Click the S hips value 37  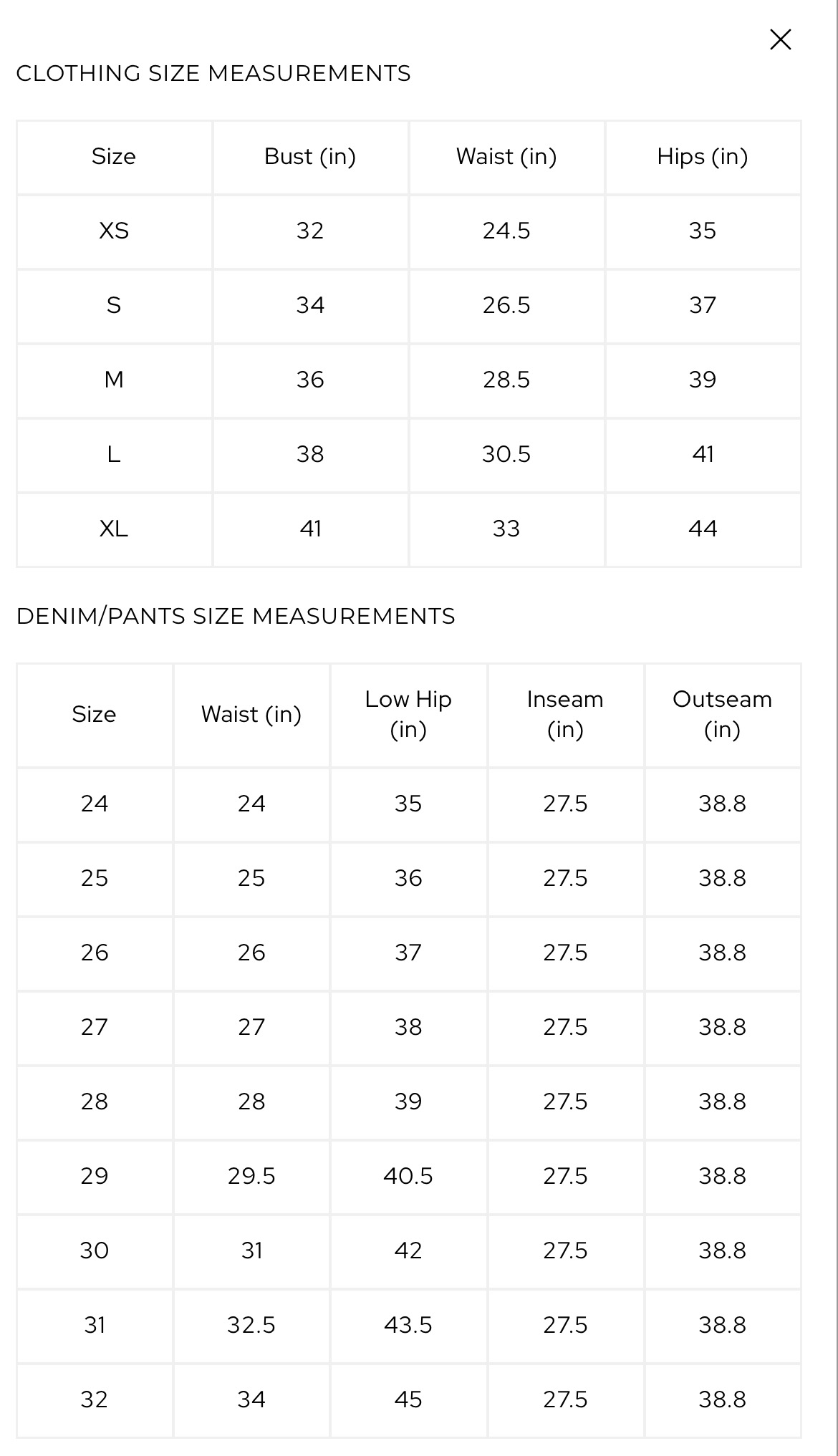click(703, 305)
